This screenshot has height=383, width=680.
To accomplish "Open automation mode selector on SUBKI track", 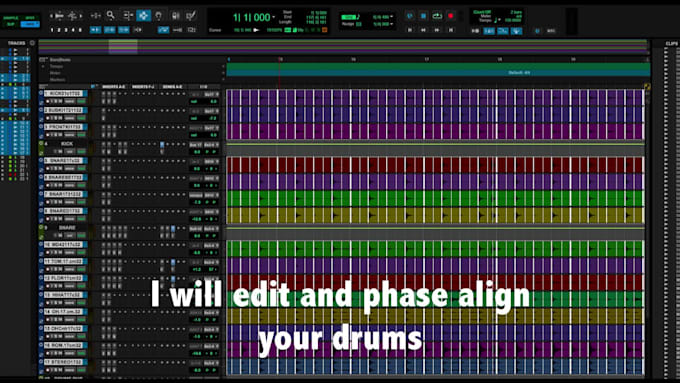I will (x=82, y=118).
